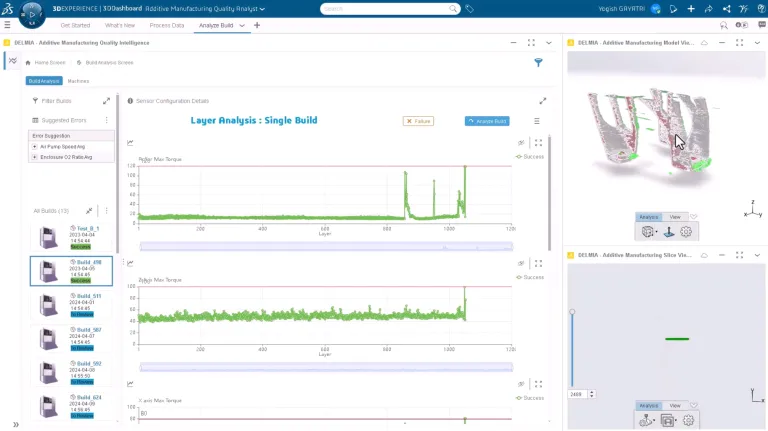Open Quality Intelligence widget chevron menu
The height and width of the screenshot is (431, 768).
[549, 43]
